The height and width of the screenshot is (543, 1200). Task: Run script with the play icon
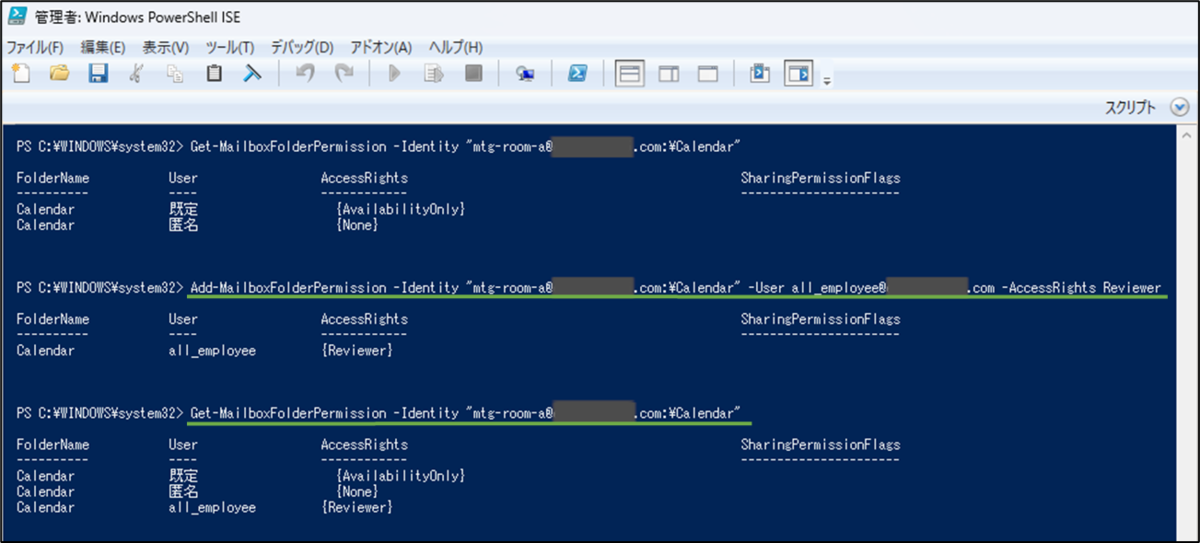(x=395, y=73)
